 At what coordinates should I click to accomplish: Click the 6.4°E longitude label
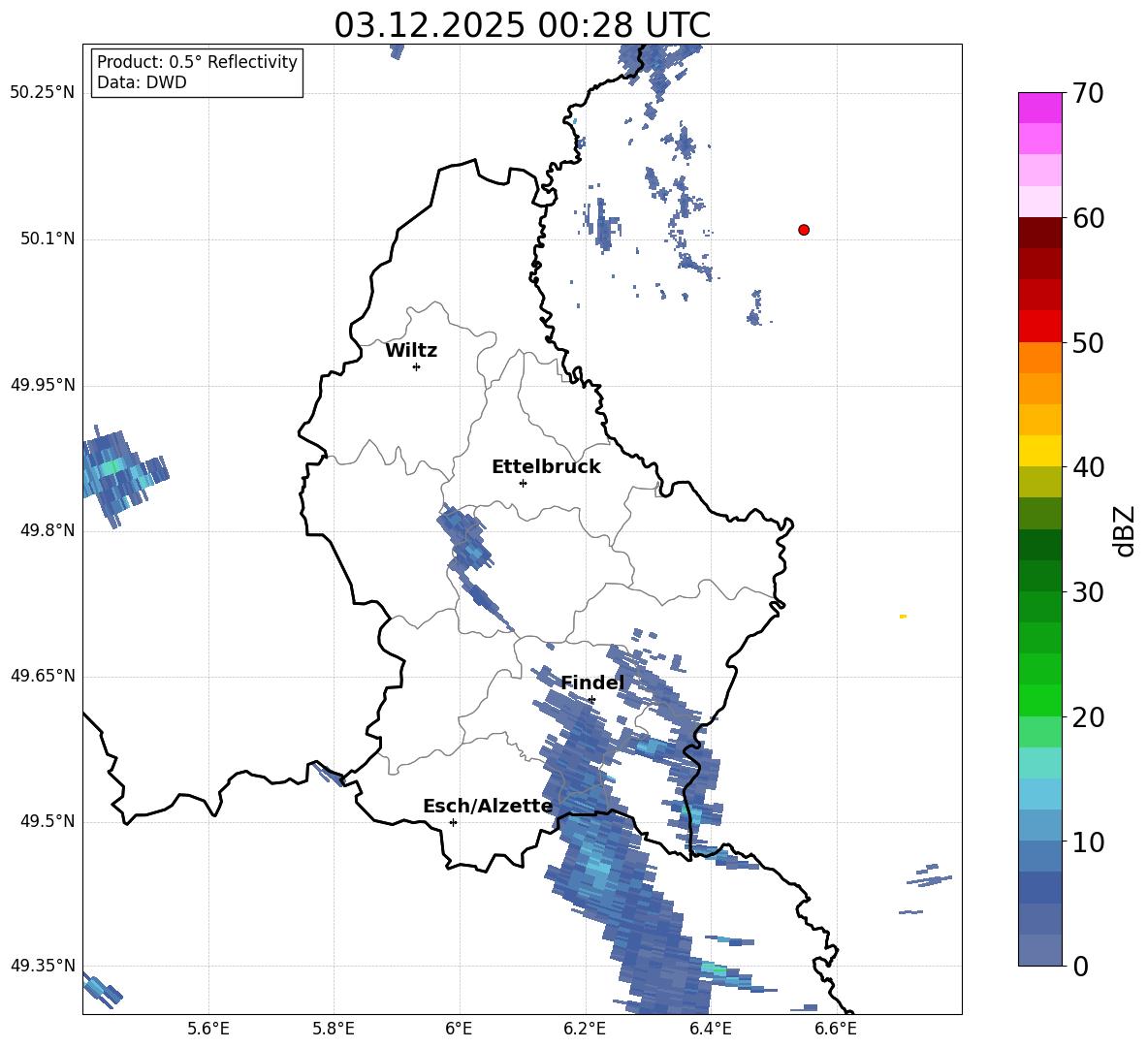tap(710, 1029)
